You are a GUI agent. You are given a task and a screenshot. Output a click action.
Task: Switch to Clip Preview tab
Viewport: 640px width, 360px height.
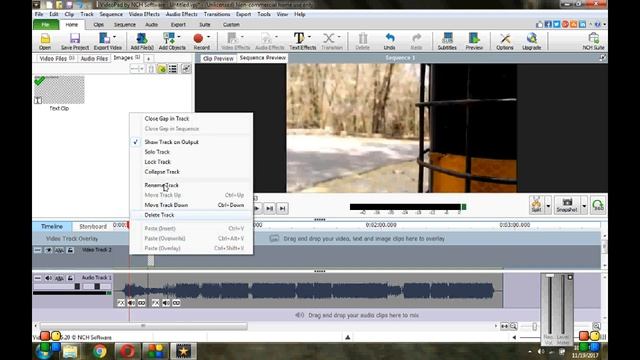click(x=218, y=58)
